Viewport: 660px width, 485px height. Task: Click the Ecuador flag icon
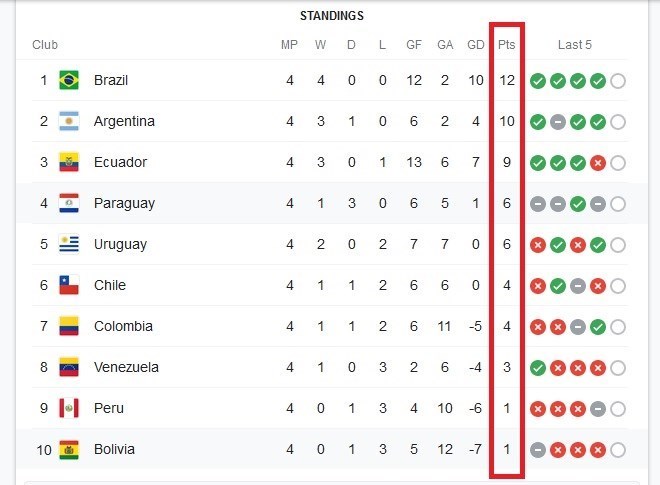coord(69,162)
